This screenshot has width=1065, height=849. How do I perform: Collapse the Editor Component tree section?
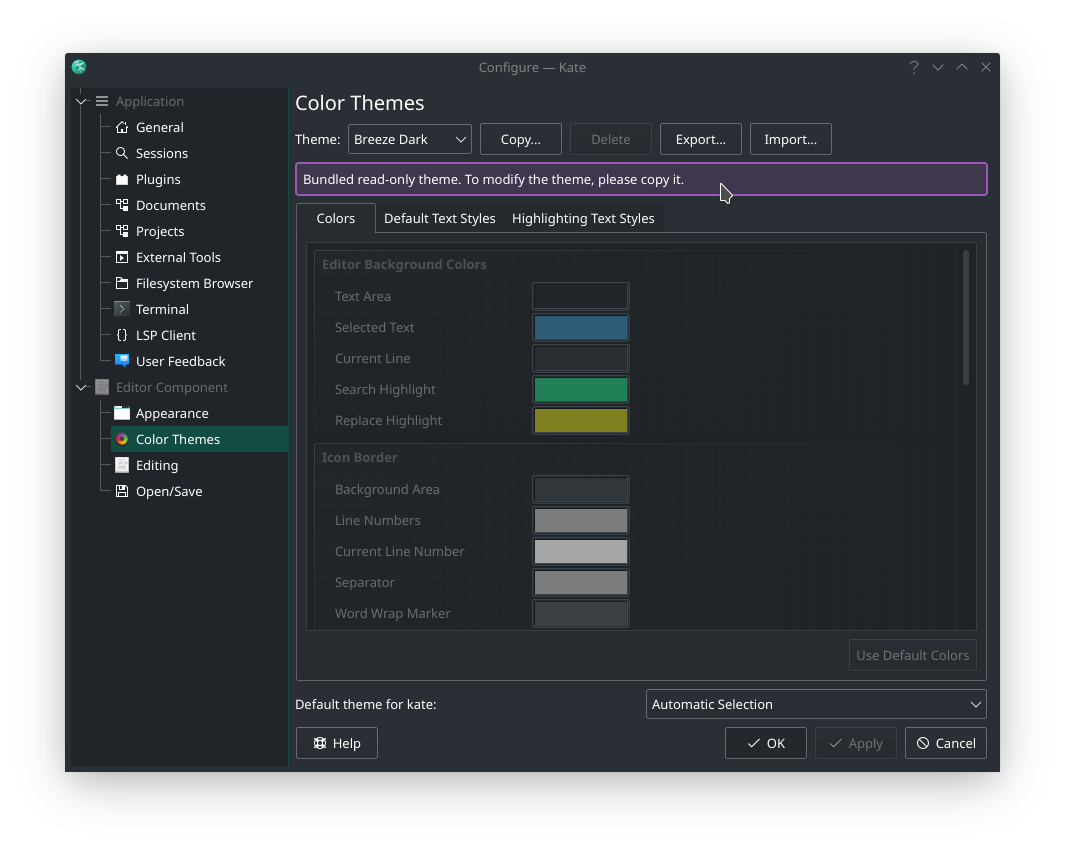(82, 387)
